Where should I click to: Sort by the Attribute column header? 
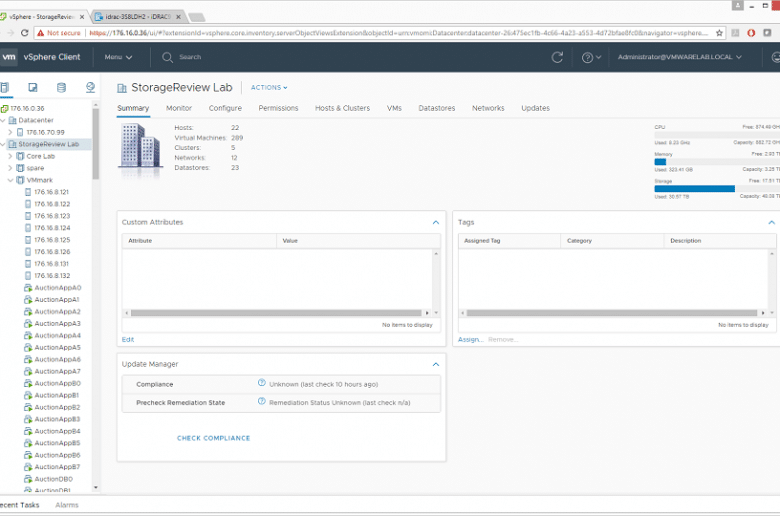coord(199,241)
